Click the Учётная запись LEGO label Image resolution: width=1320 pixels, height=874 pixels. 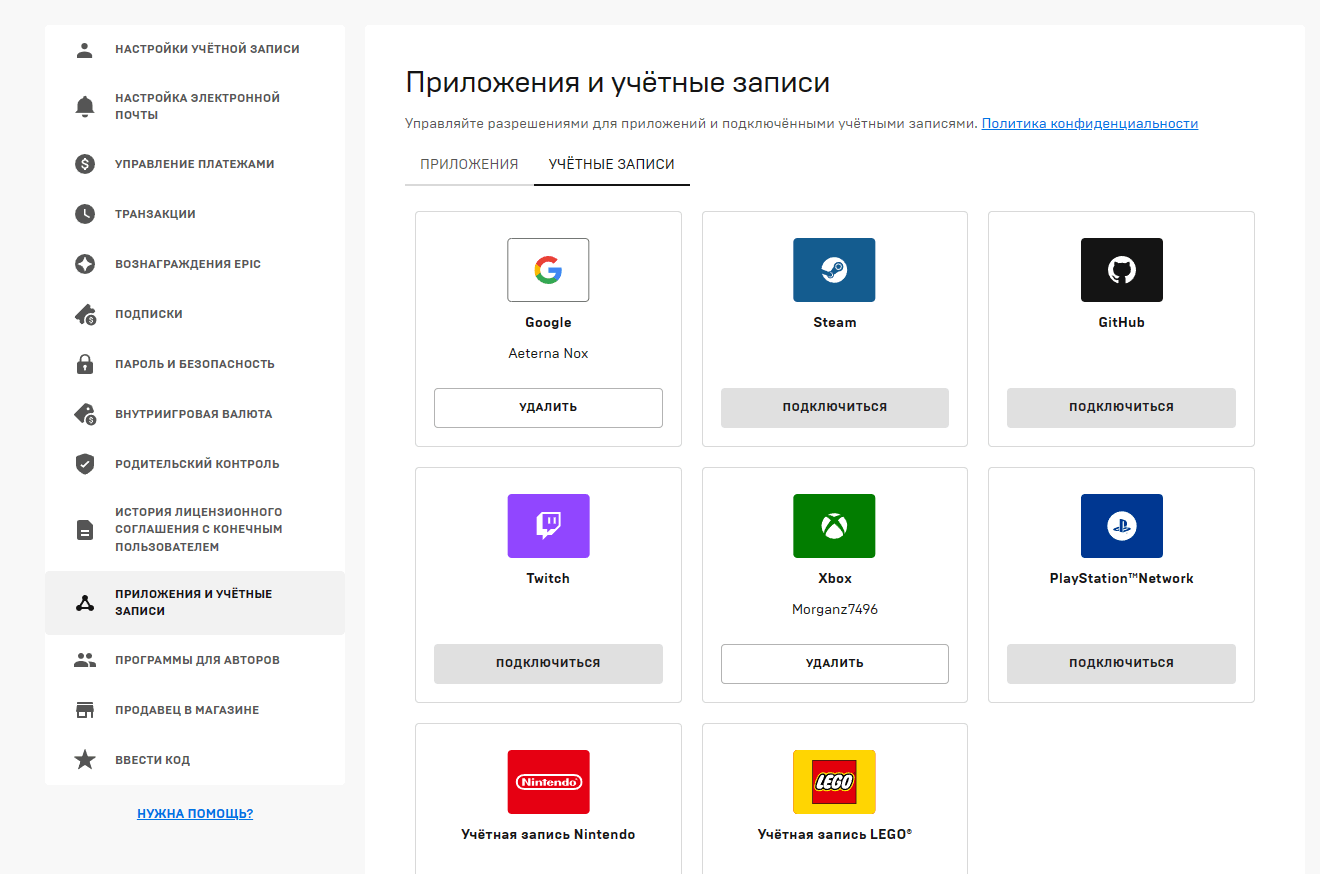point(834,834)
